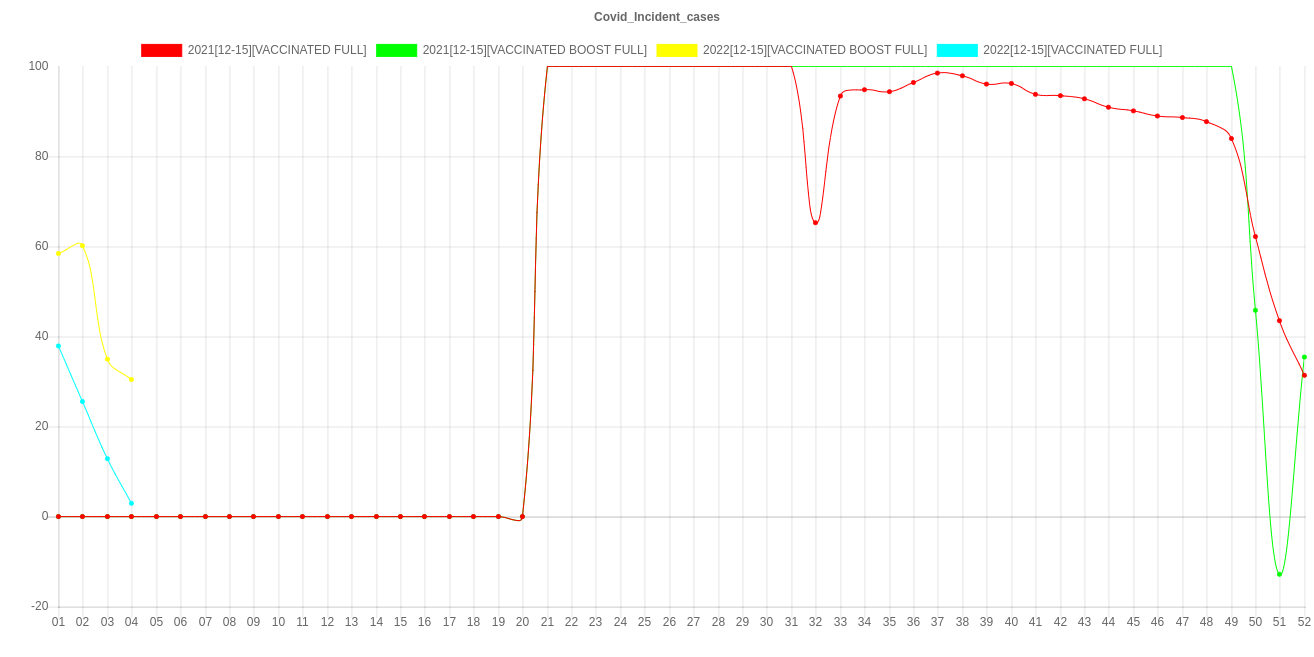
Task: Click the cyan legend color swatch
Action: pos(956,50)
